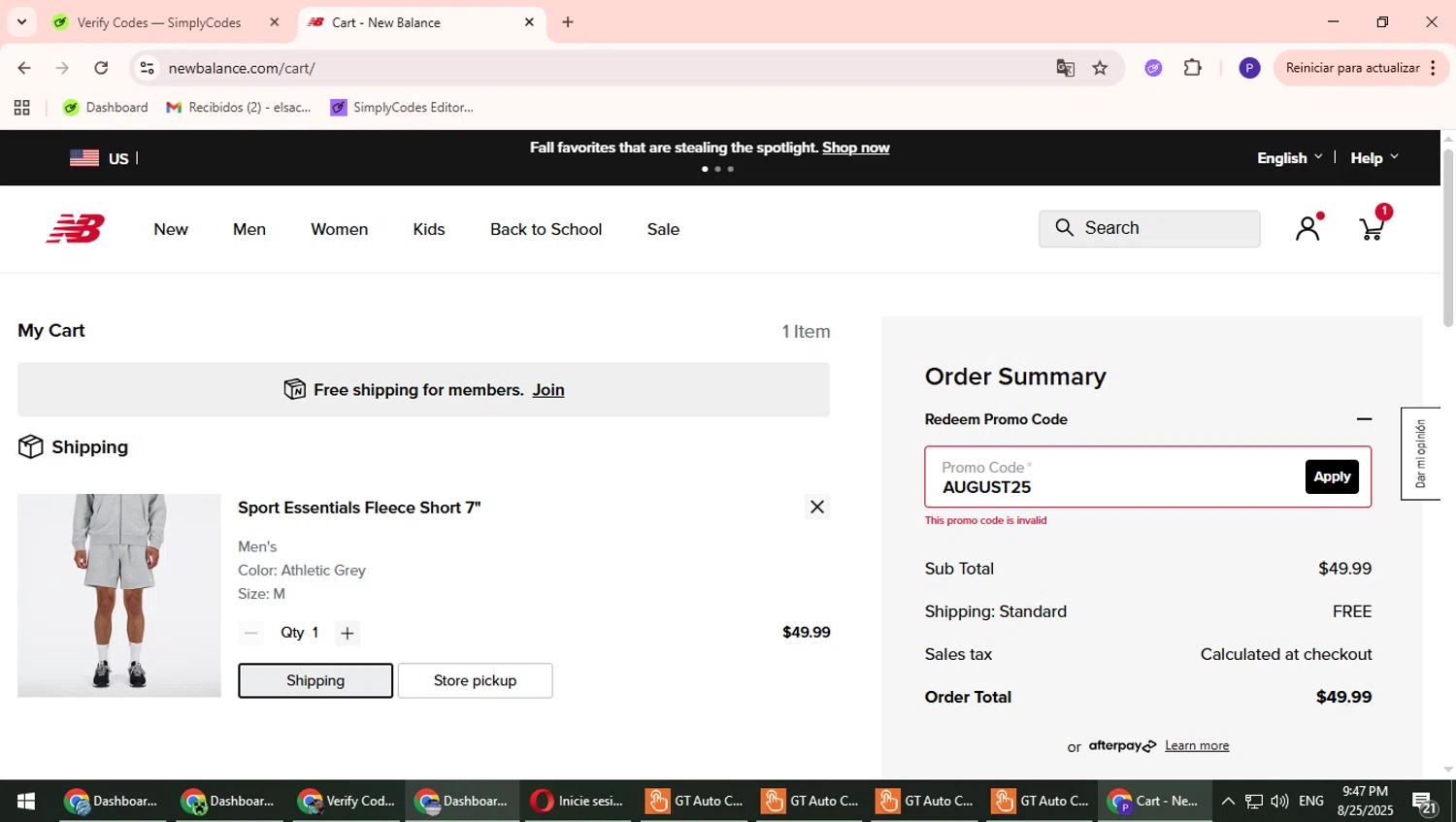1456x822 pixels.
Task: Select the Store pickup option
Action: coord(475,680)
